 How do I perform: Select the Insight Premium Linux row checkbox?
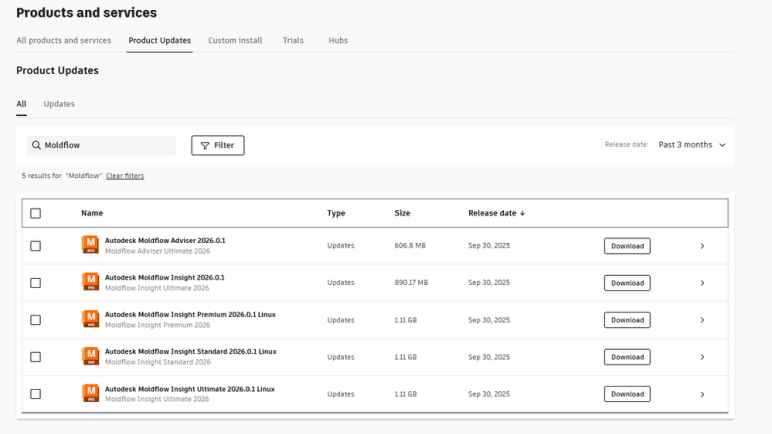point(36,320)
